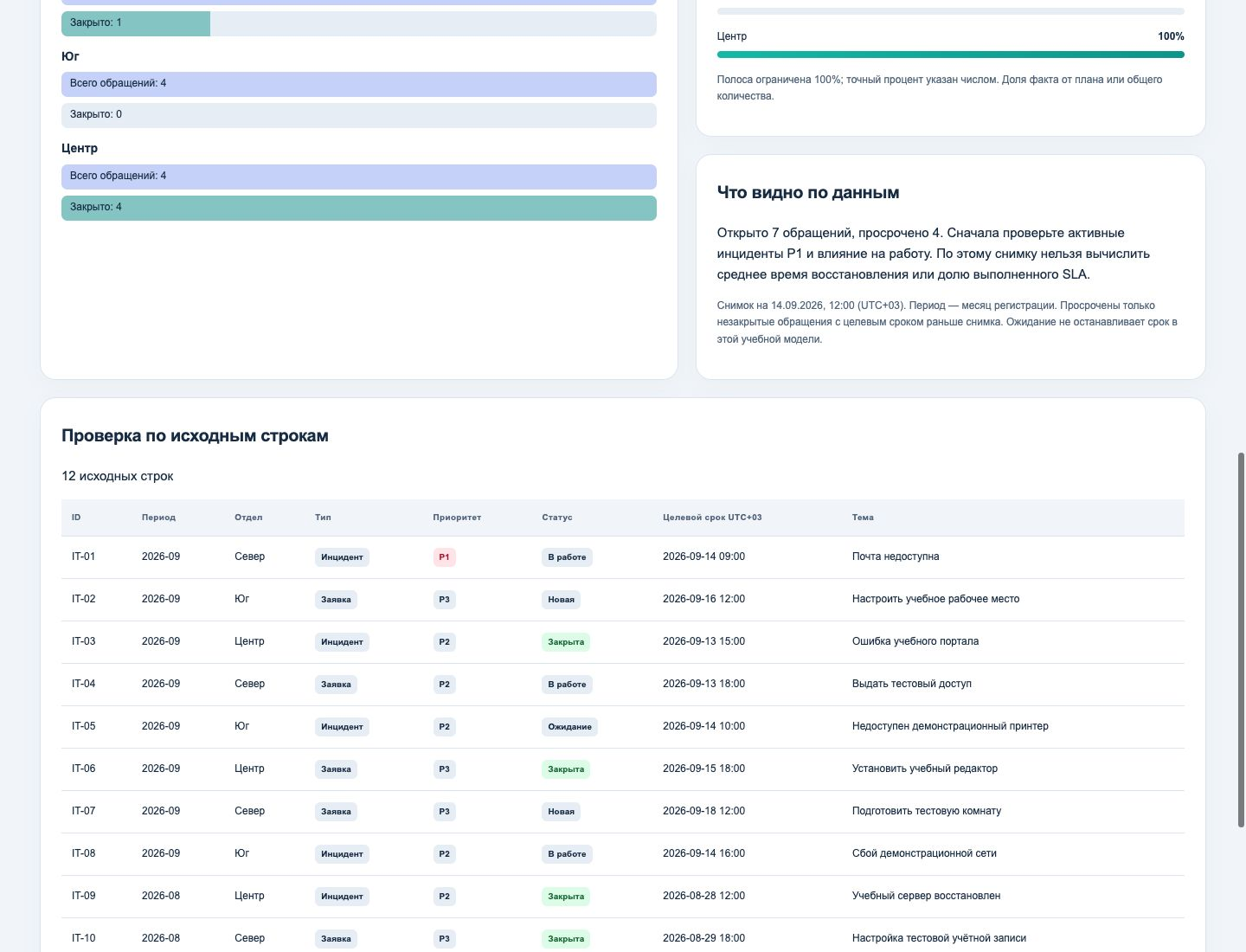Viewport: 1246px width, 952px height.
Task: Click the red "P1" priority badge
Action: (x=444, y=557)
